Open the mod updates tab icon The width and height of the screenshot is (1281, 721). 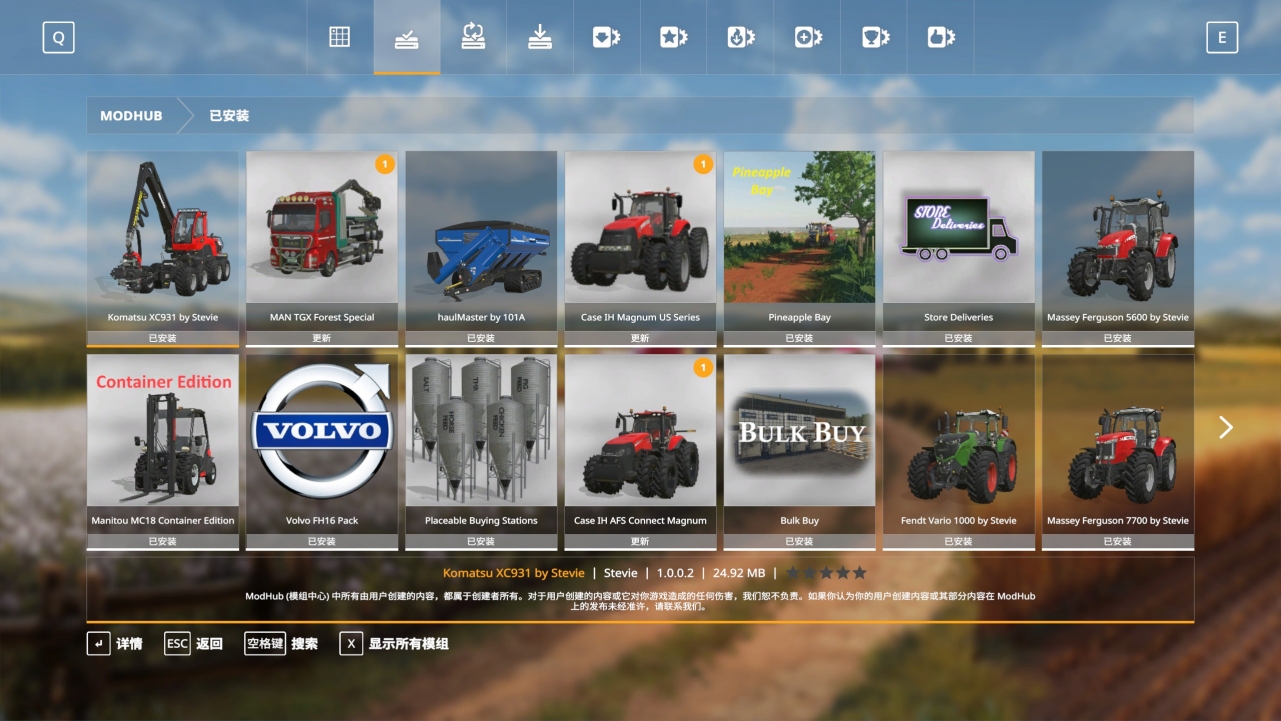[473, 38]
